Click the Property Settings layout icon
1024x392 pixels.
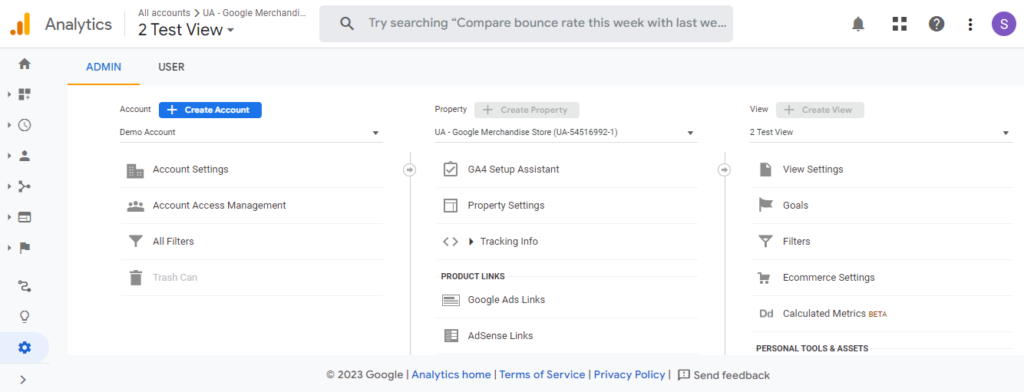point(450,206)
